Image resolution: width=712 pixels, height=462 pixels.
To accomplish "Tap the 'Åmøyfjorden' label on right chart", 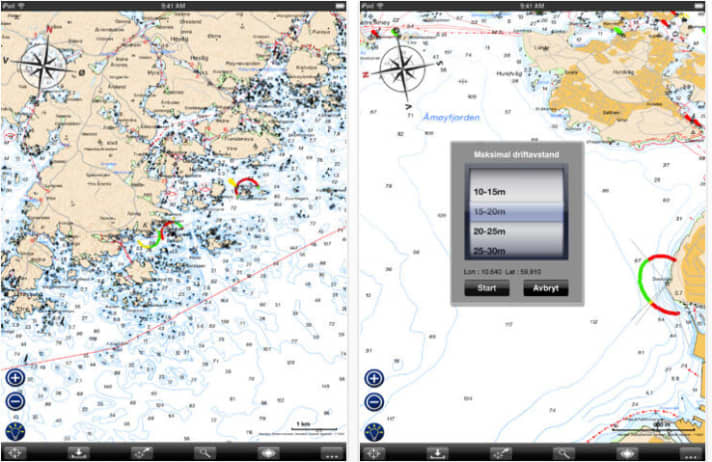I will [x=451, y=117].
